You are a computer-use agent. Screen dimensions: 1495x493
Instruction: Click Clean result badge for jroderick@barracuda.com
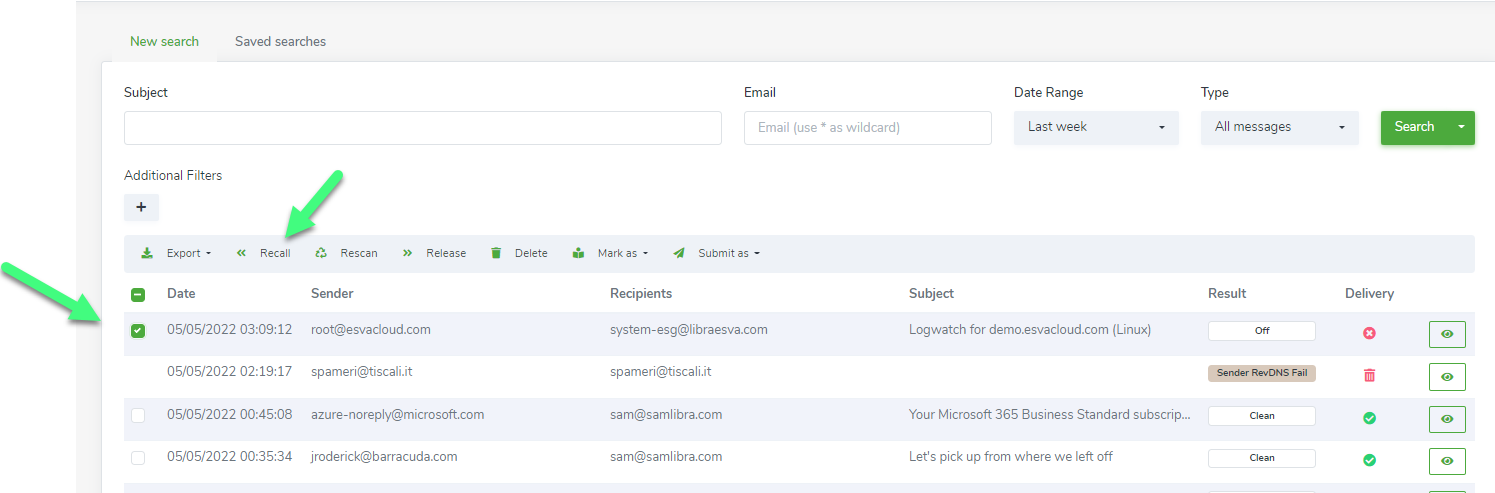1262,458
